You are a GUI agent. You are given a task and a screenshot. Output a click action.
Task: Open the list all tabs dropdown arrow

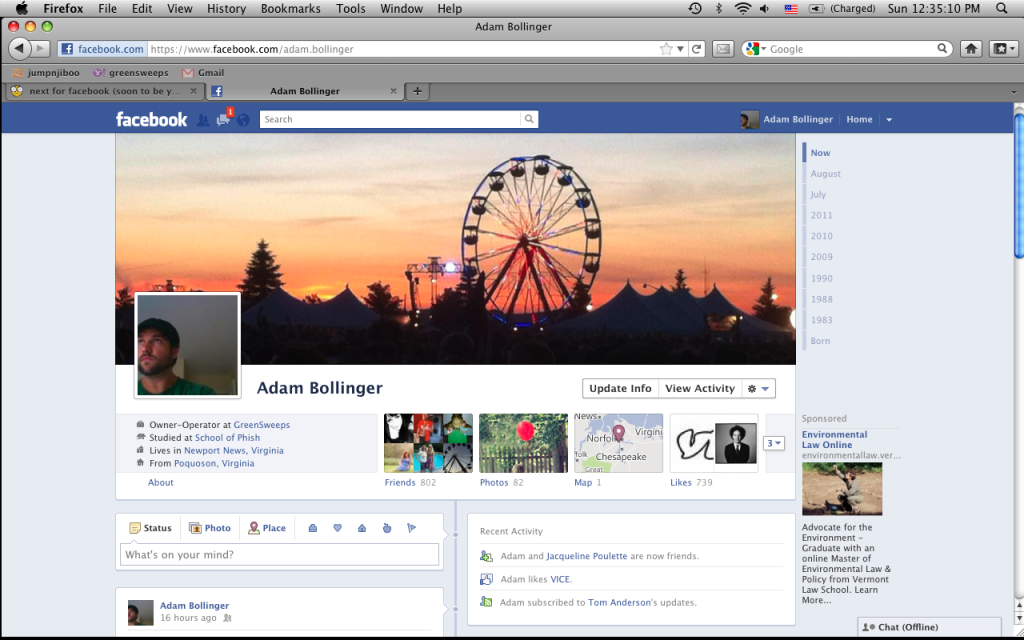1014,91
